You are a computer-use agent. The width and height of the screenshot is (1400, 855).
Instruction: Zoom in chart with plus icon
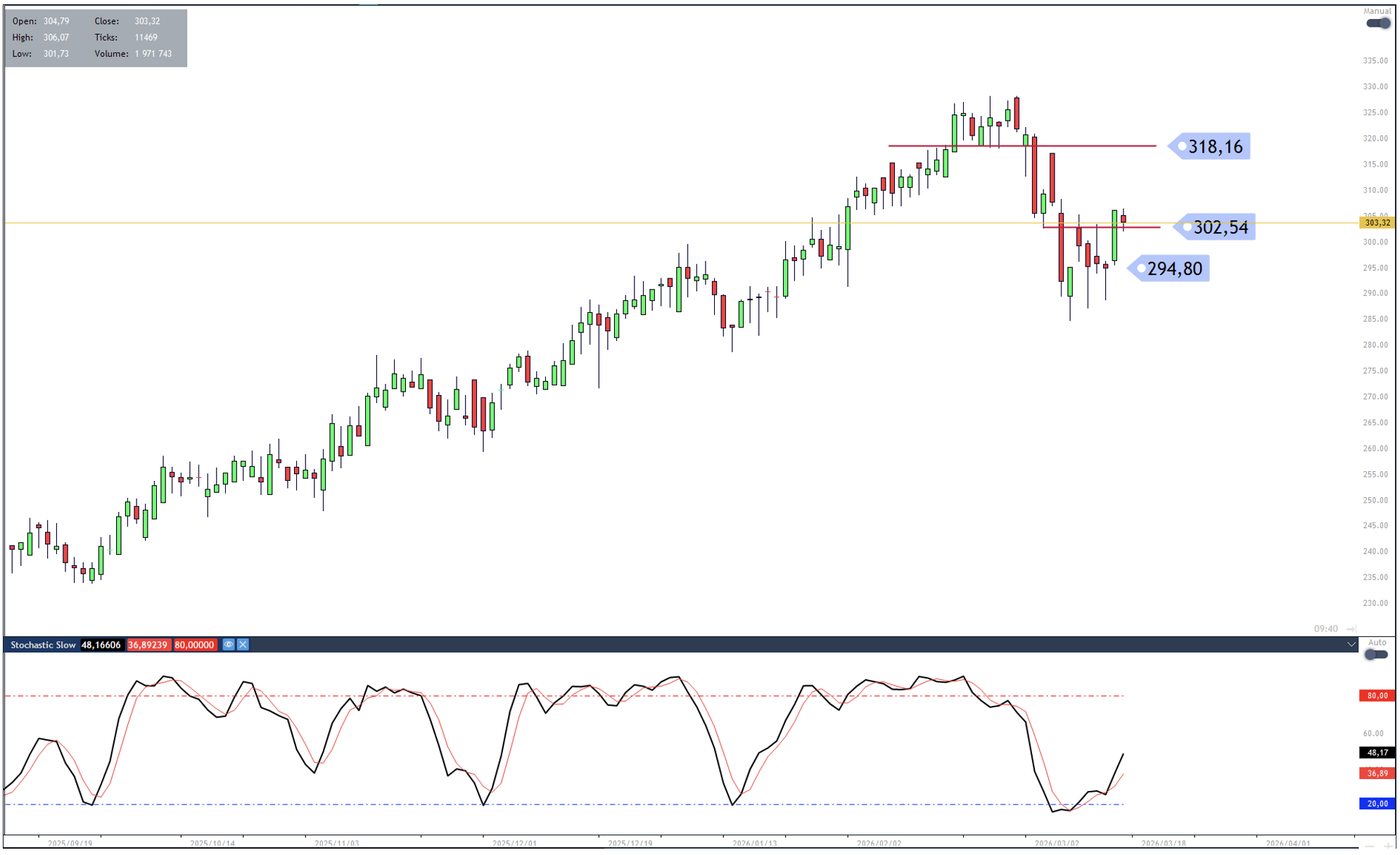(1388, 847)
